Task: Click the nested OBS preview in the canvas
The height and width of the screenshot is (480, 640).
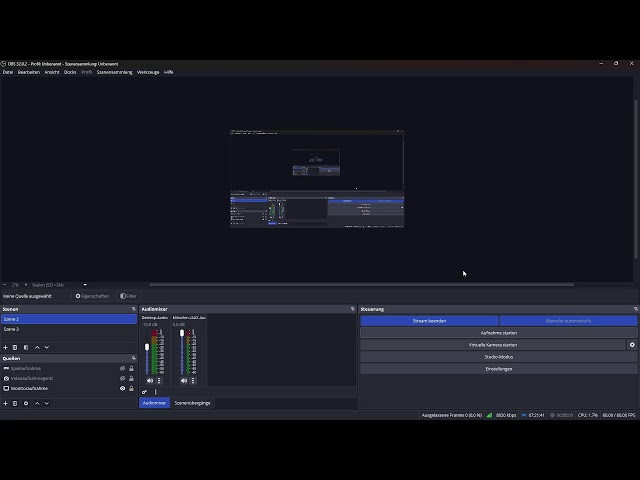Action: coord(317,179)
